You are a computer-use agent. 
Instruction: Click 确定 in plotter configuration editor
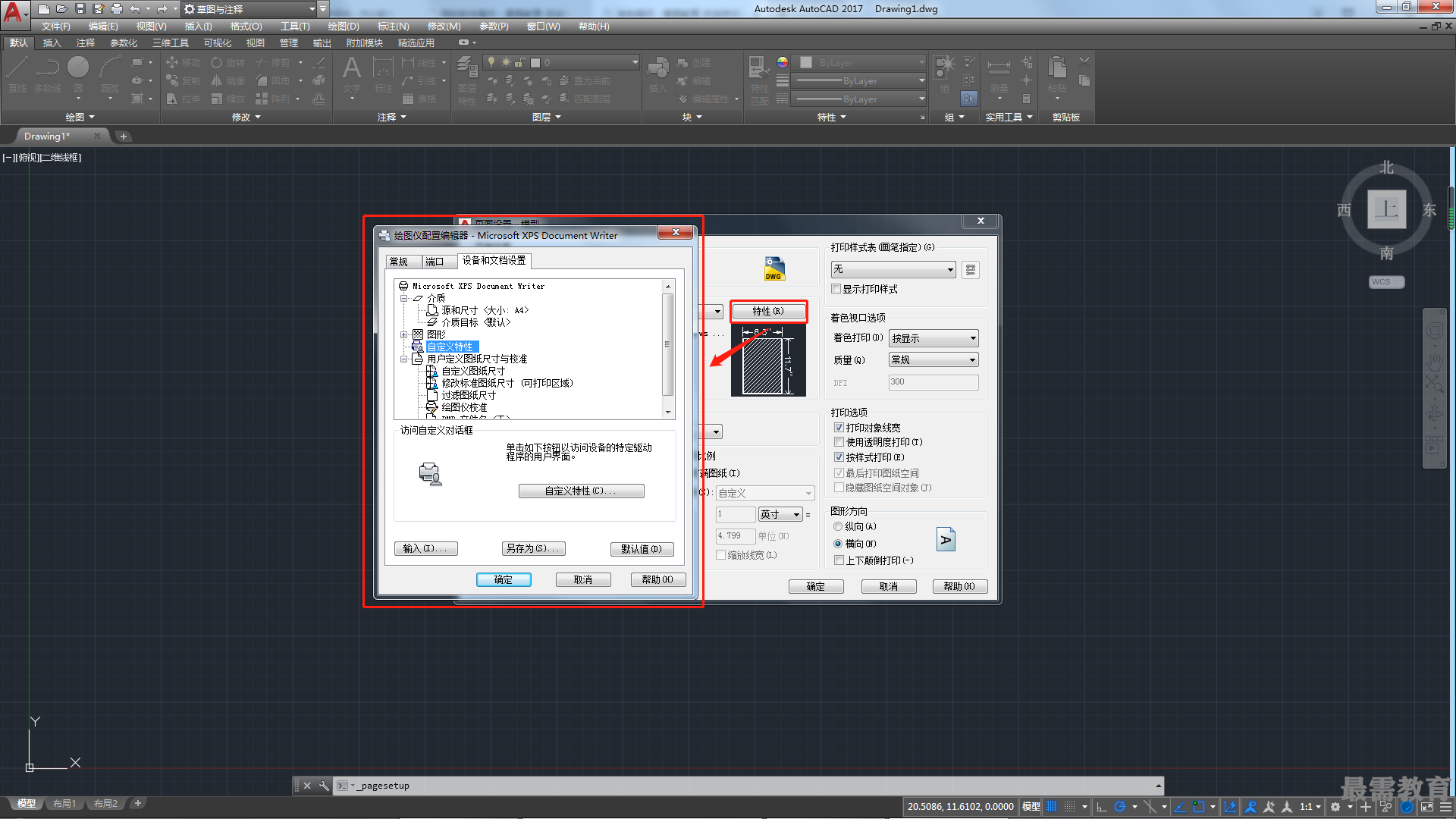[504, 579]
